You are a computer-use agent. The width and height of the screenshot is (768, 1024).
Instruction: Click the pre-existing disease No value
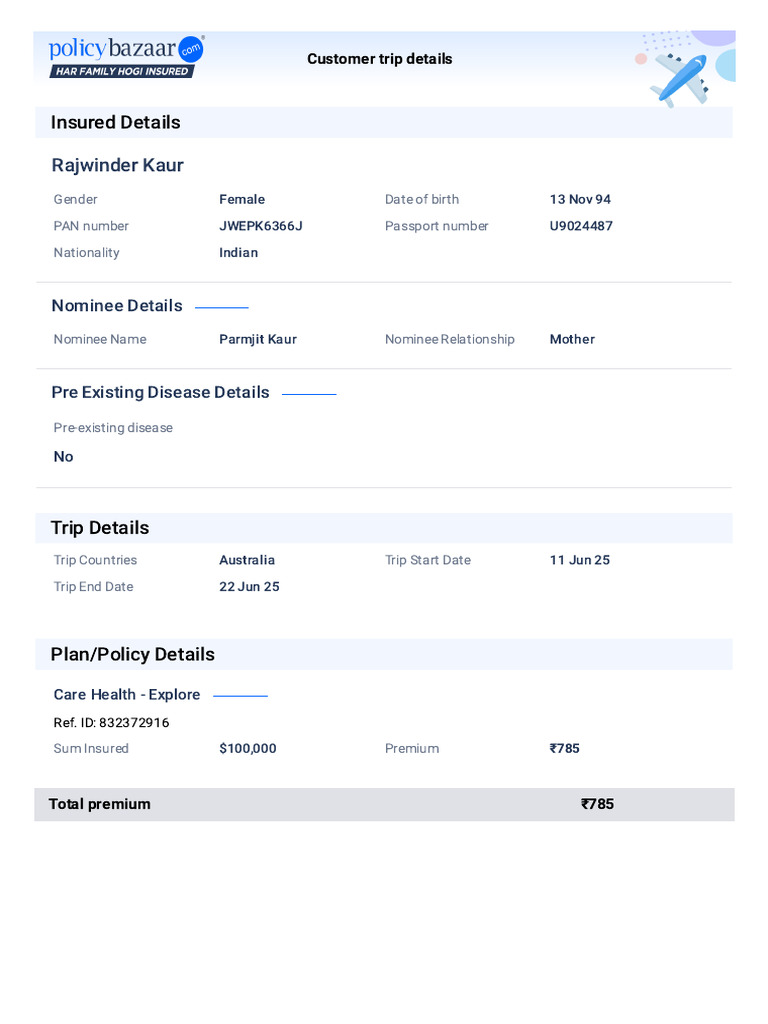pos(63,456)
